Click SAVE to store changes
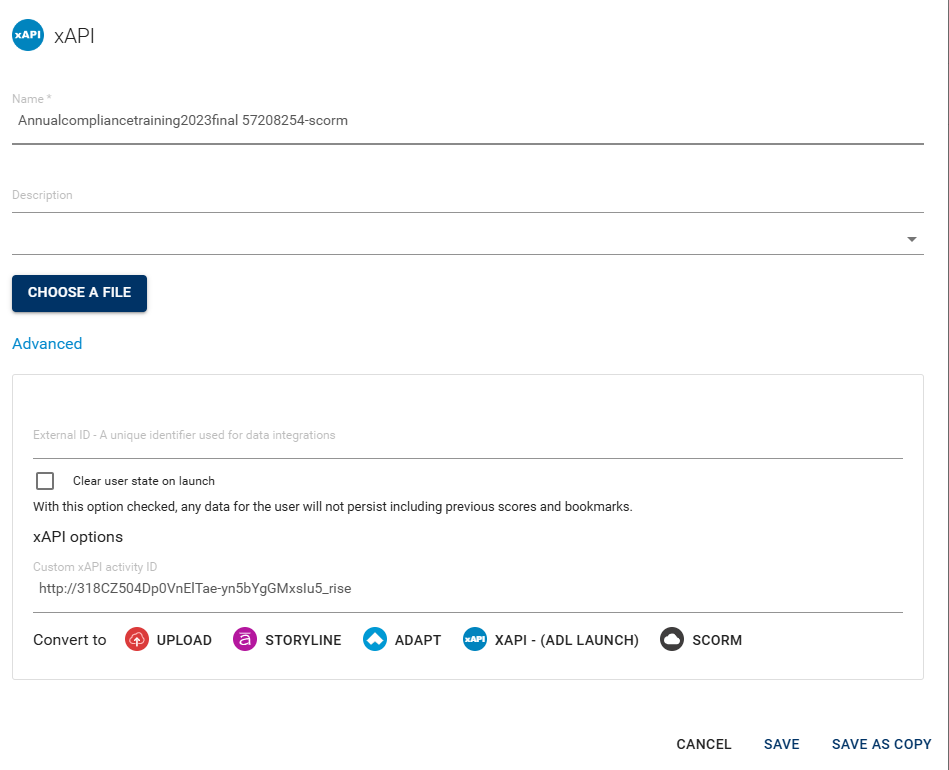949x770 pixels. [x=781, y=744]
